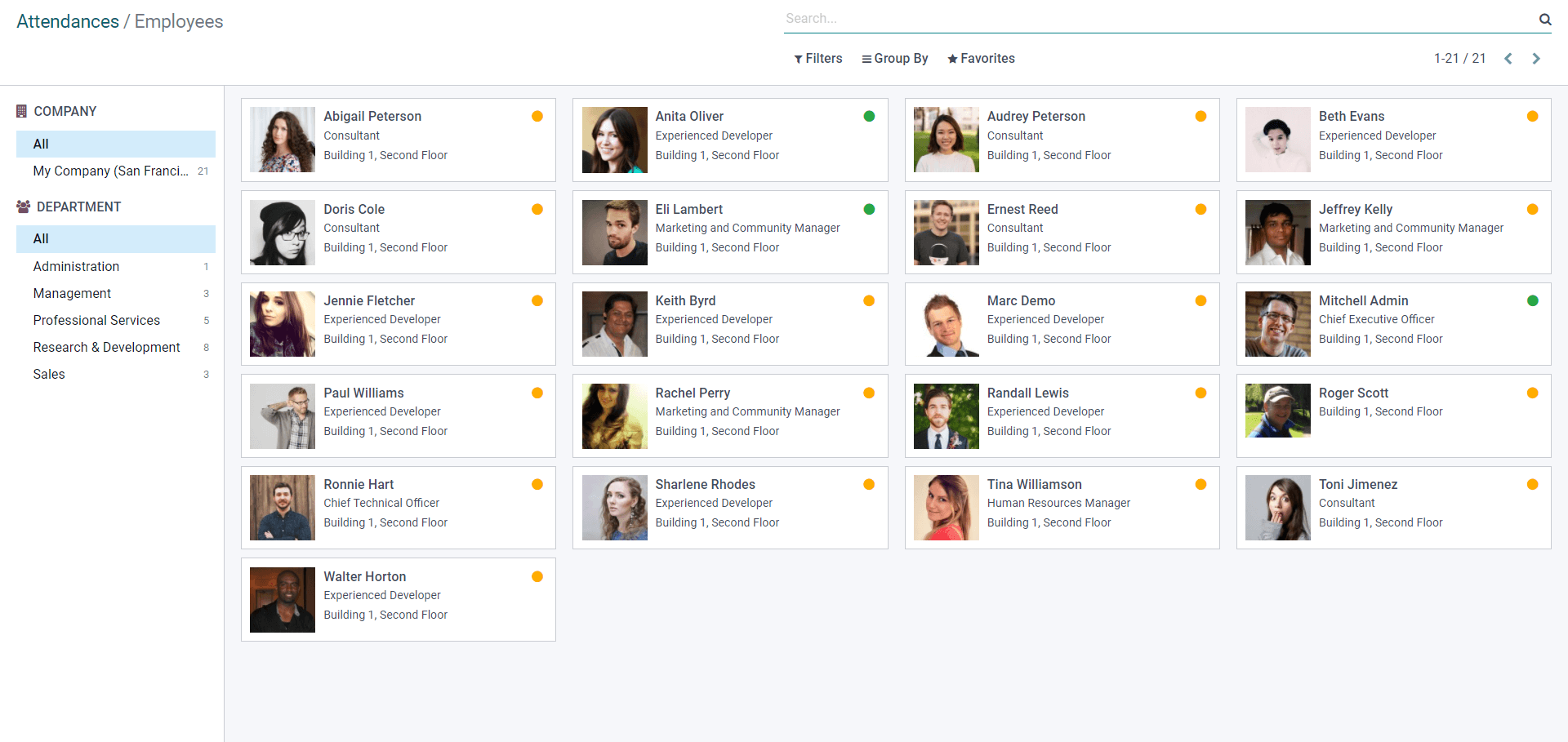Open Randall Lewis's profile photo
This screenshot has height=742, width=1568.
click(x=947, y=416)
